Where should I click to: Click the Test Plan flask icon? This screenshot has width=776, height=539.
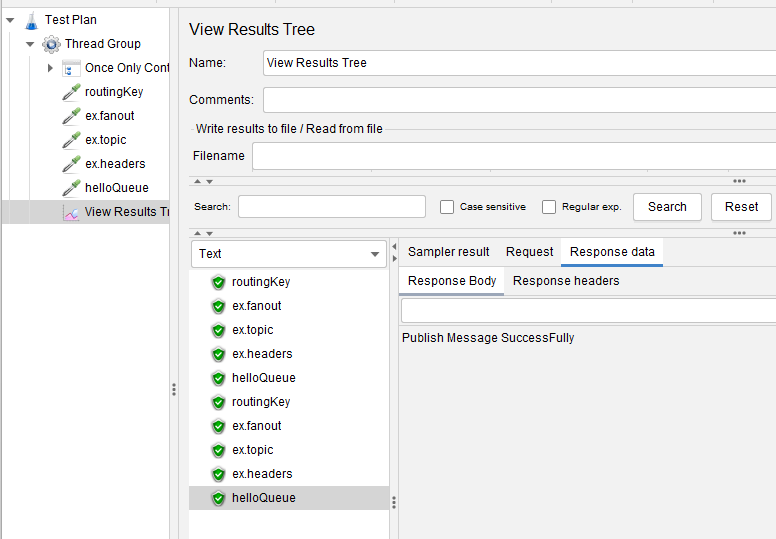32,20
